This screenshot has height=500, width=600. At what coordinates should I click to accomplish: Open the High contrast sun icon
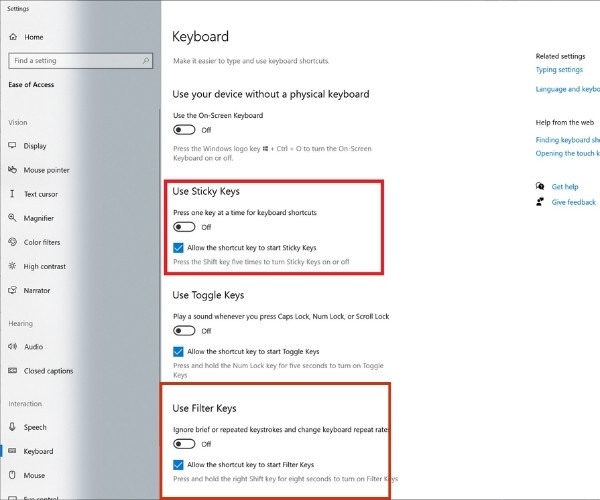point(12,266)
